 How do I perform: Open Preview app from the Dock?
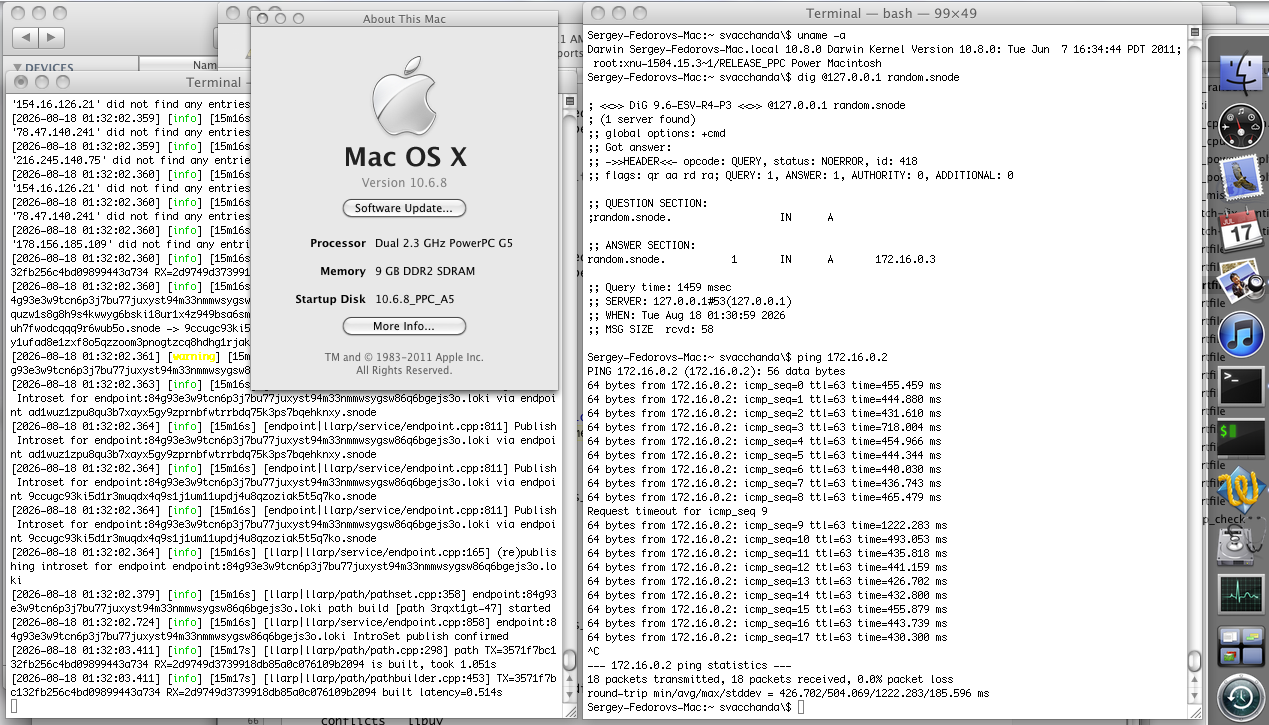click(x=1241, y=282)
